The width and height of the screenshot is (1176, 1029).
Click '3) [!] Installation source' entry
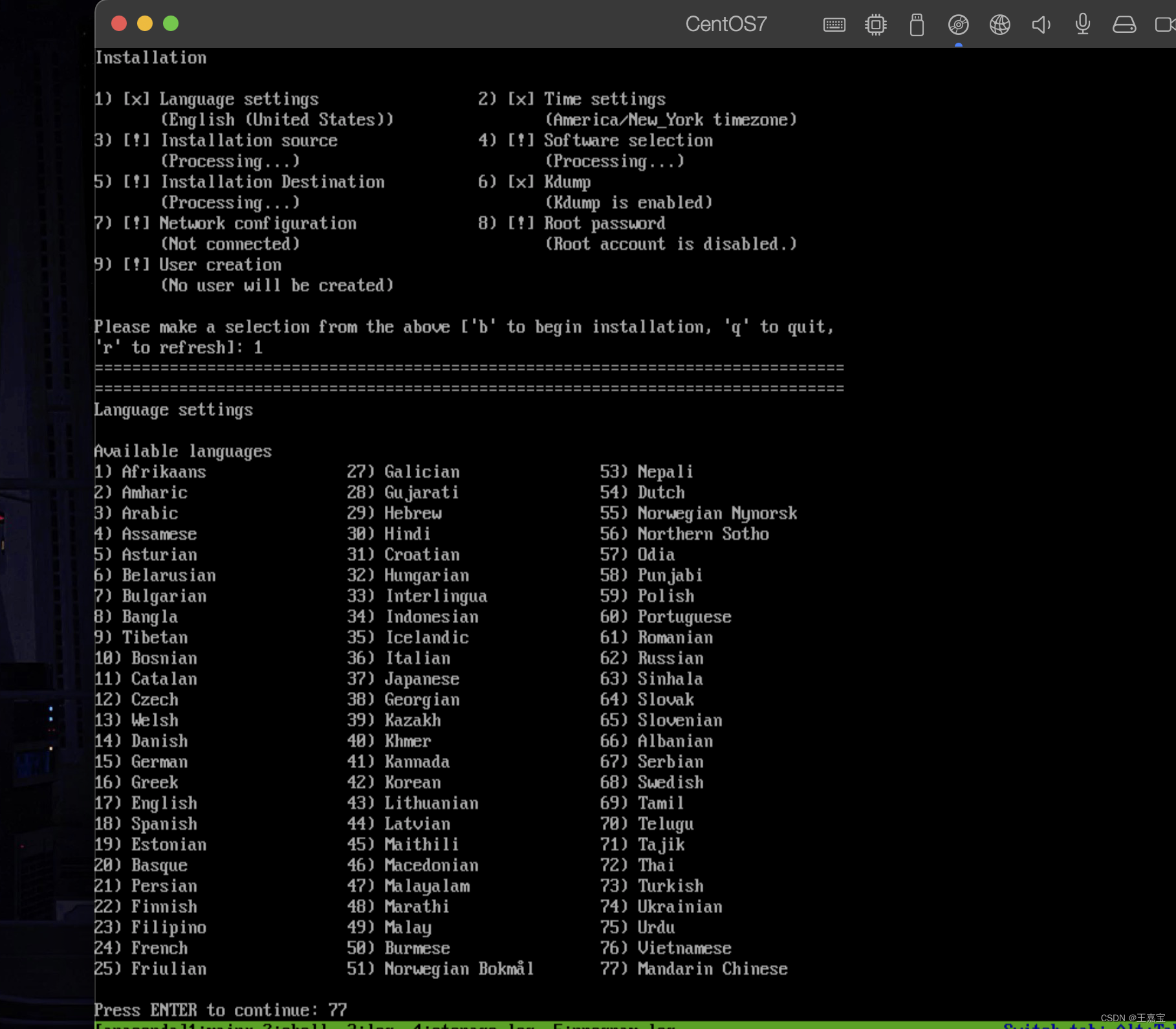[216, 140]
